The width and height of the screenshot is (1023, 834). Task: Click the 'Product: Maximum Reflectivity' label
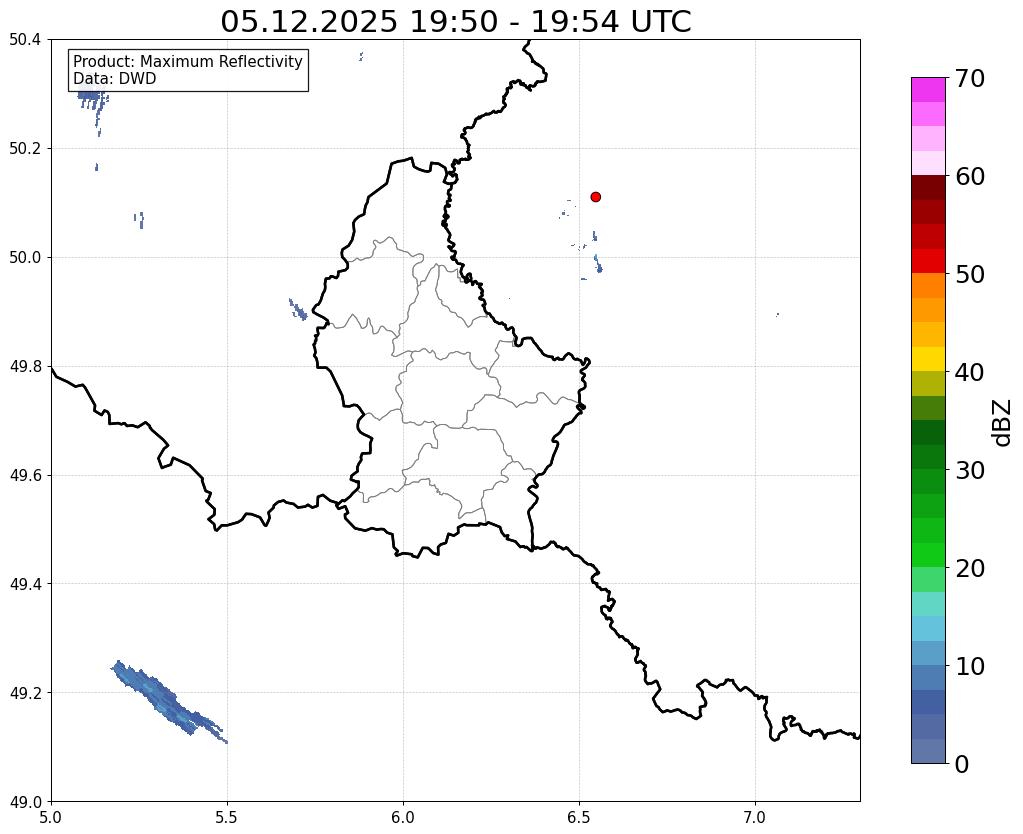coord(188,61)
